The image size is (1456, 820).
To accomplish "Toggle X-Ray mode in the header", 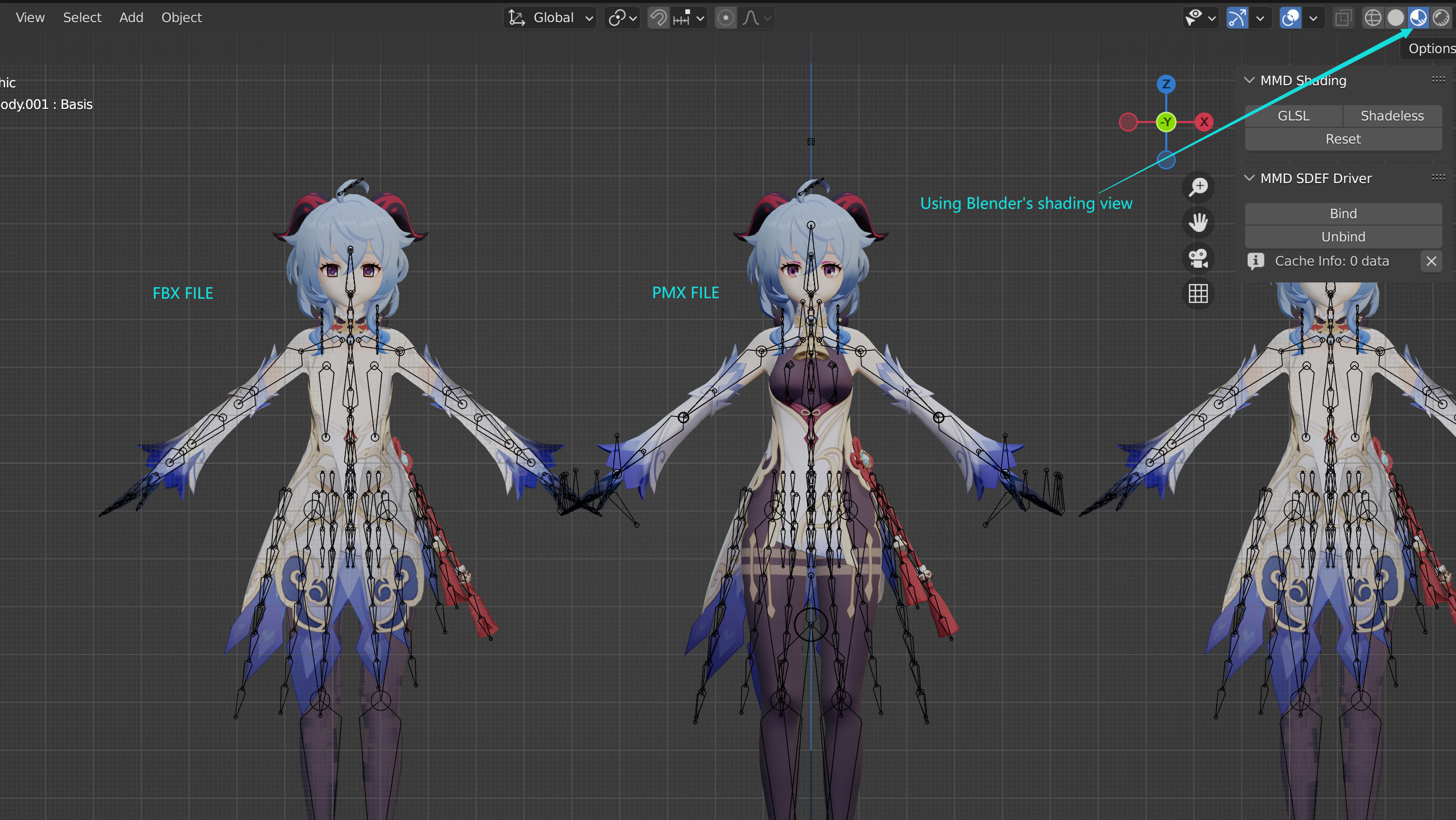I will tap(1343, 17).
